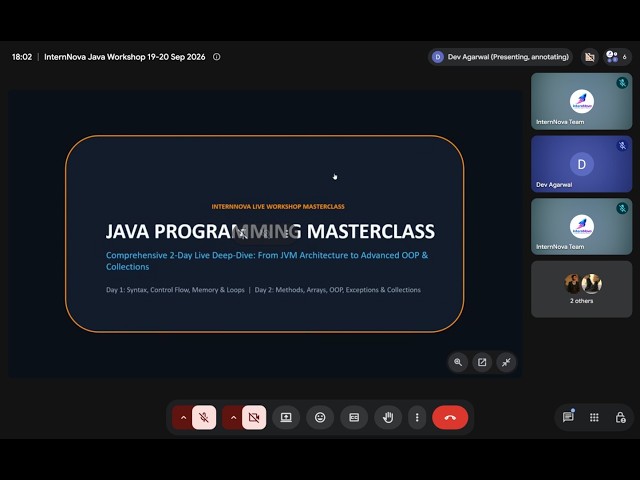Open more options three-dot menu
The width and height of the screenshot is (640, 480).
coord(417,417)
